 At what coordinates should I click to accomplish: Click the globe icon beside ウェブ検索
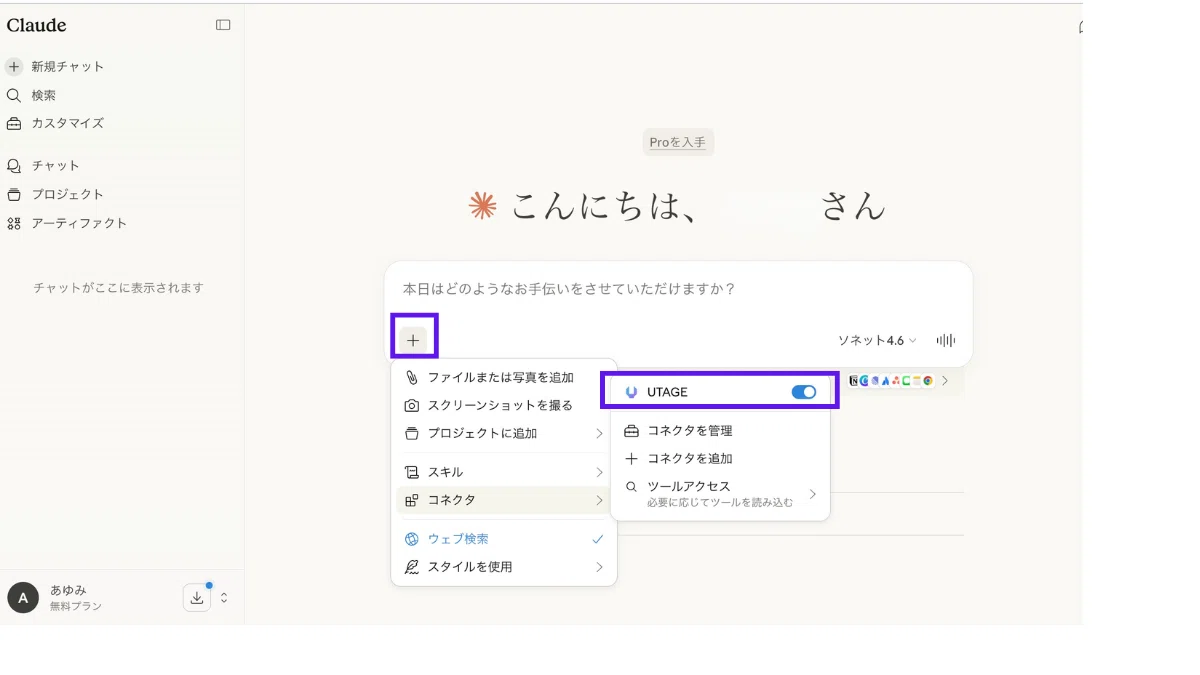pyautogui.click(x=411, y=539)
